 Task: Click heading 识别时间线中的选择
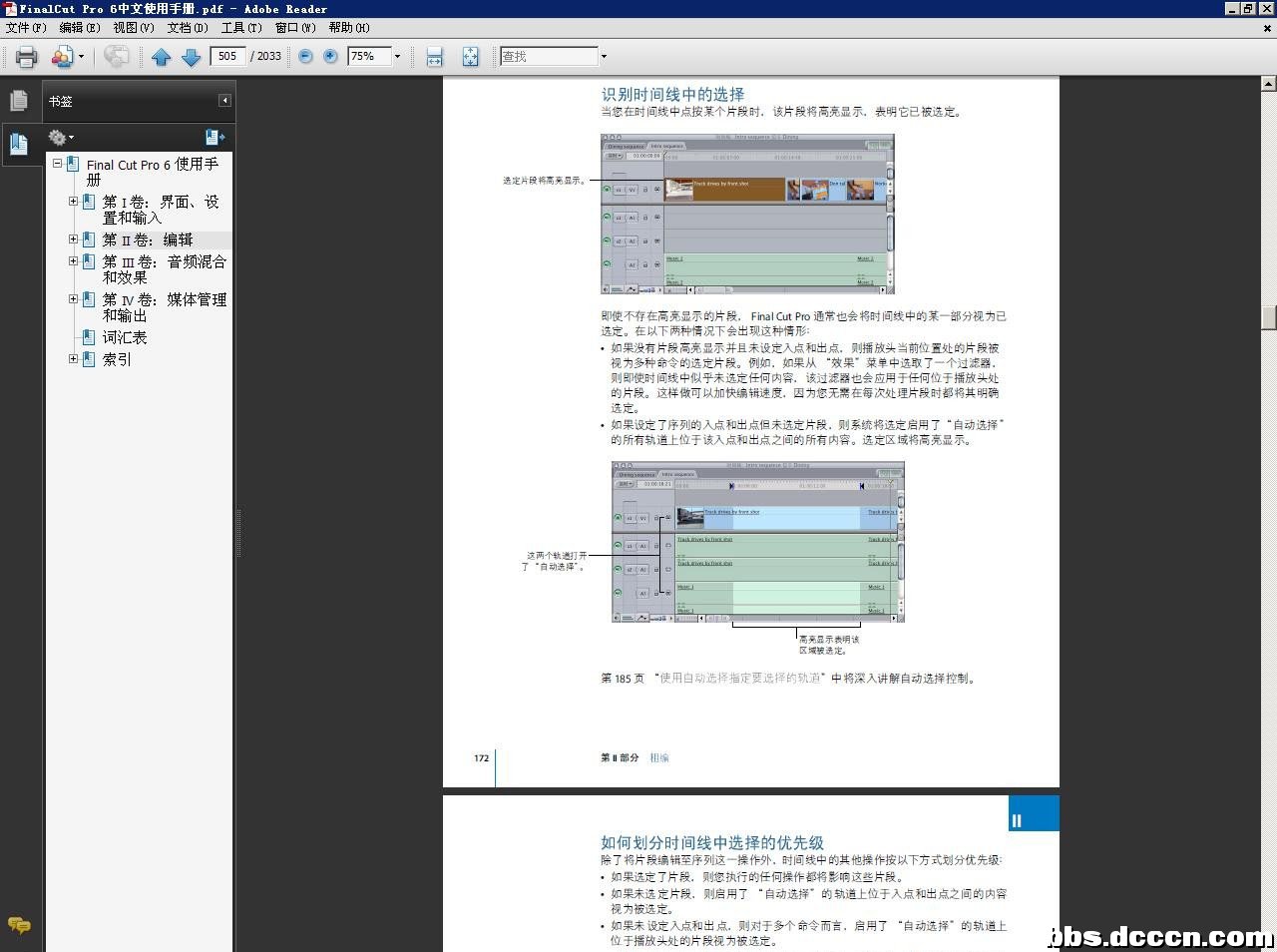(x=672, y=95)
